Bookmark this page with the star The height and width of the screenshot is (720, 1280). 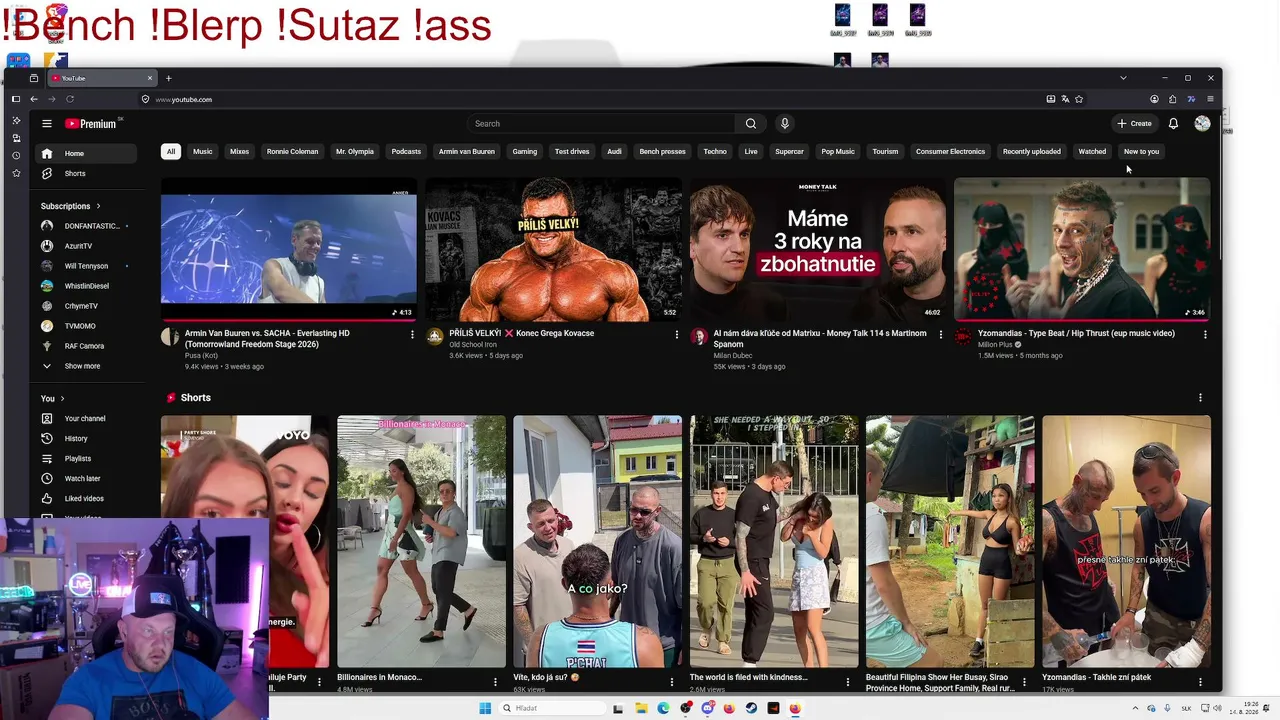(1079, 99)
